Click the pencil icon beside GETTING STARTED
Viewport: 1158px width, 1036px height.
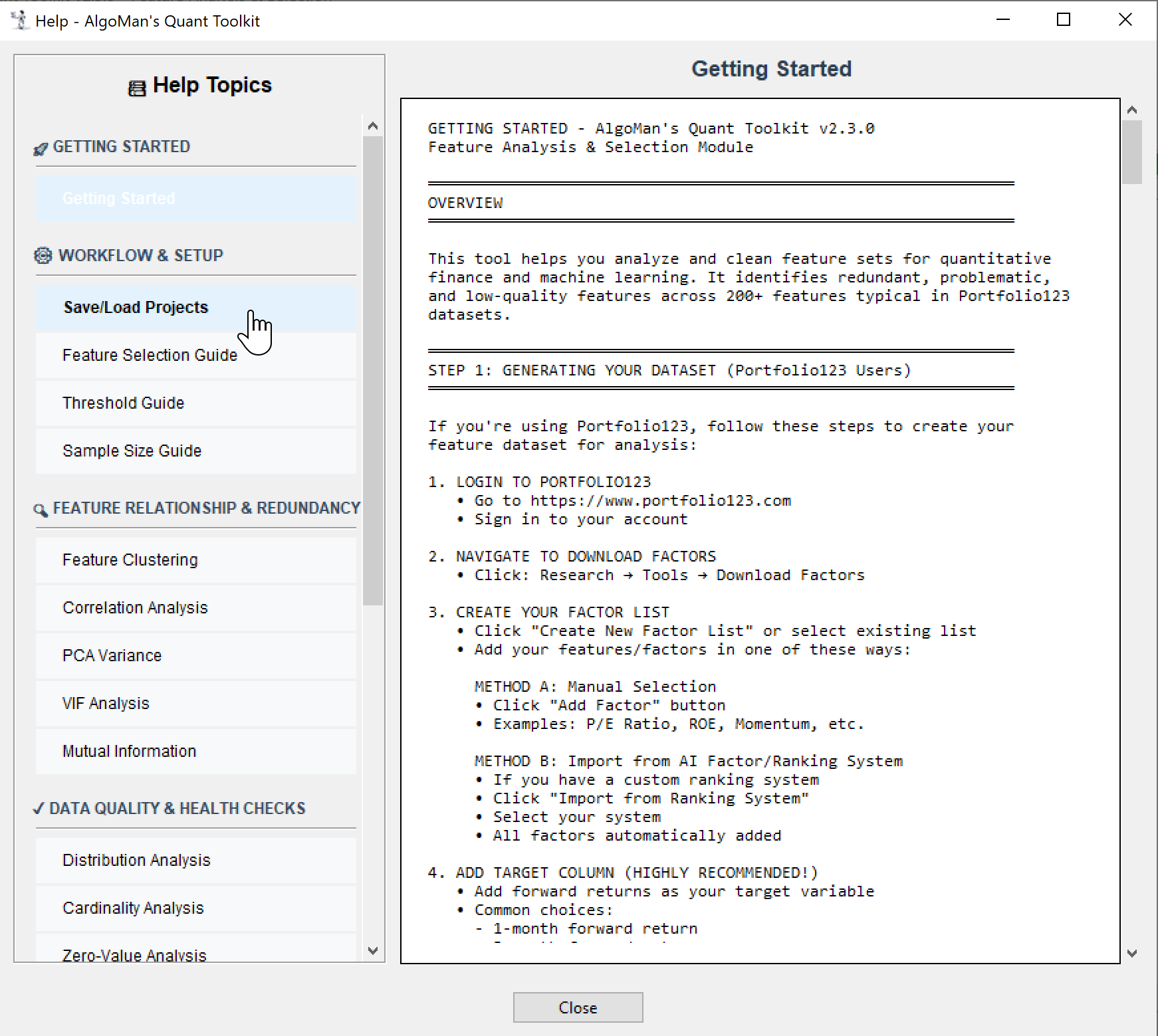point(41,148)
